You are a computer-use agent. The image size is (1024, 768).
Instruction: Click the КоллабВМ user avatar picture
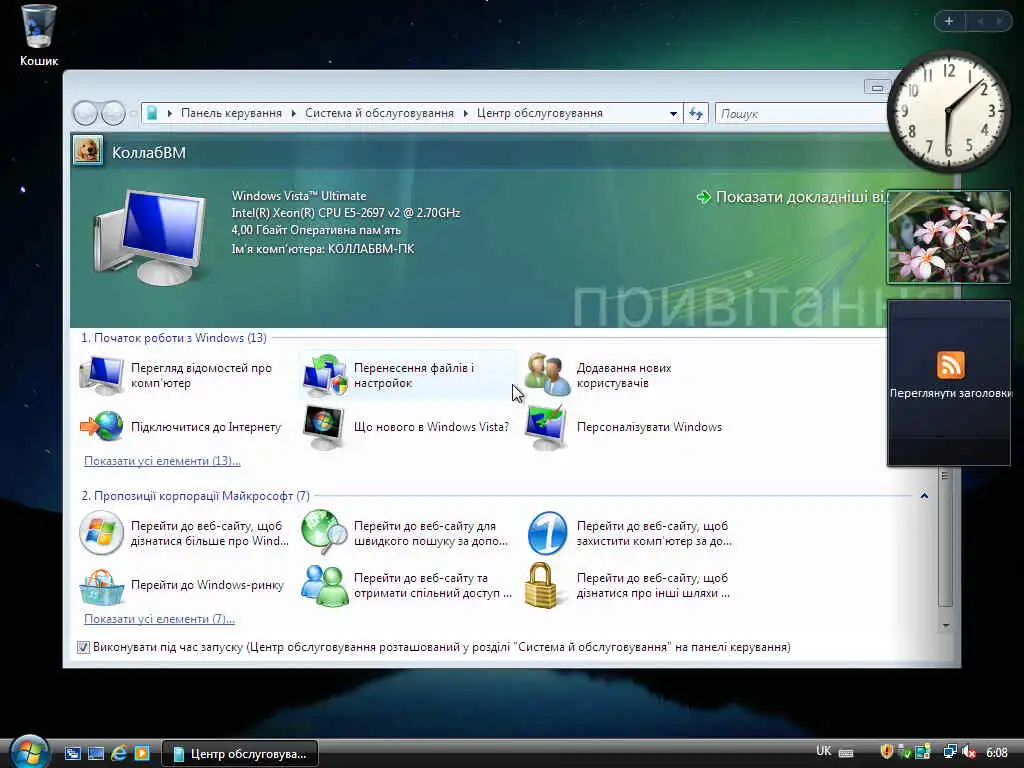click(88, 150)
